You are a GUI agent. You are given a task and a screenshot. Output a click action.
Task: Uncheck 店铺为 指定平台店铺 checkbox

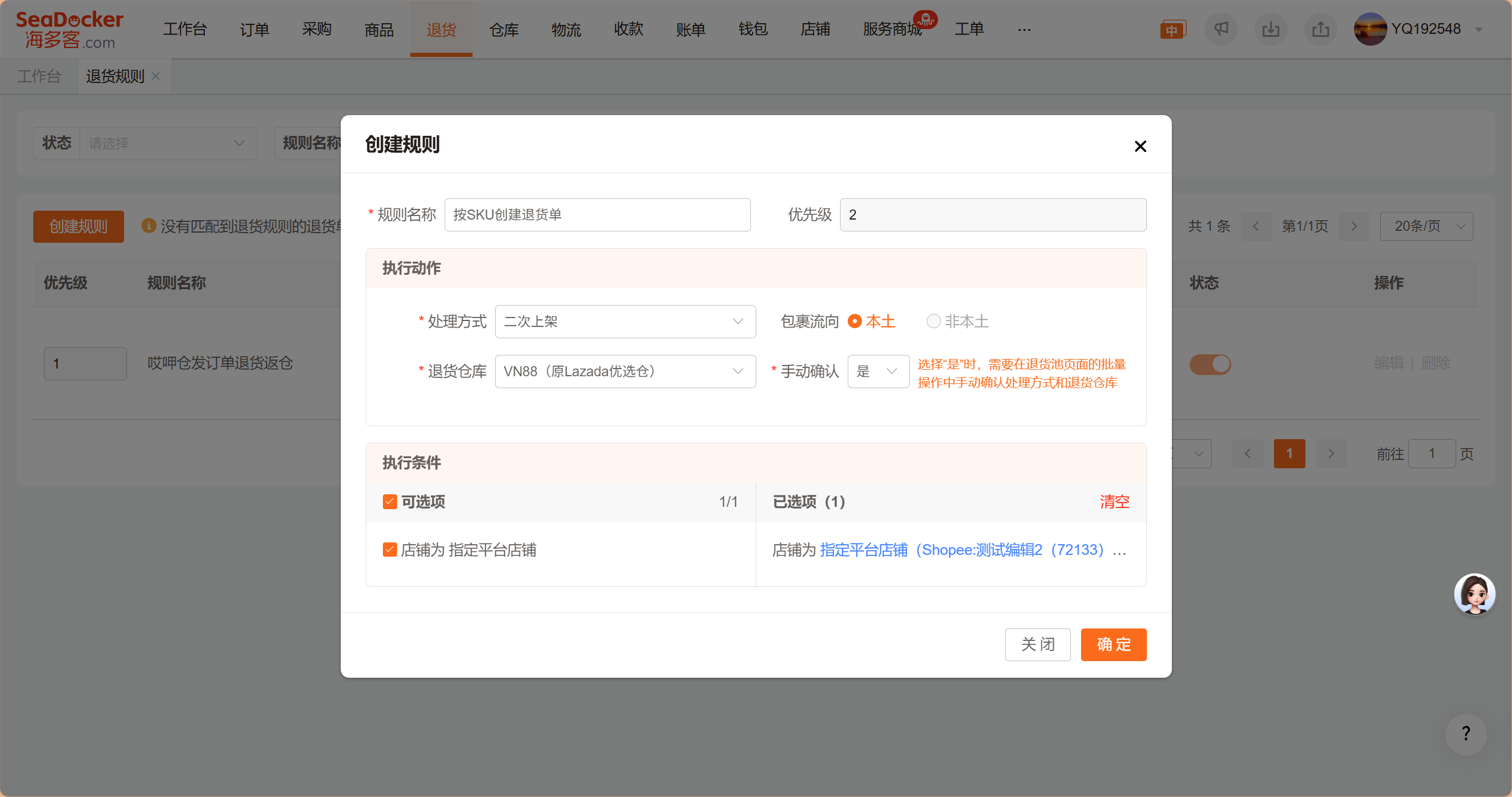[389, 550]
